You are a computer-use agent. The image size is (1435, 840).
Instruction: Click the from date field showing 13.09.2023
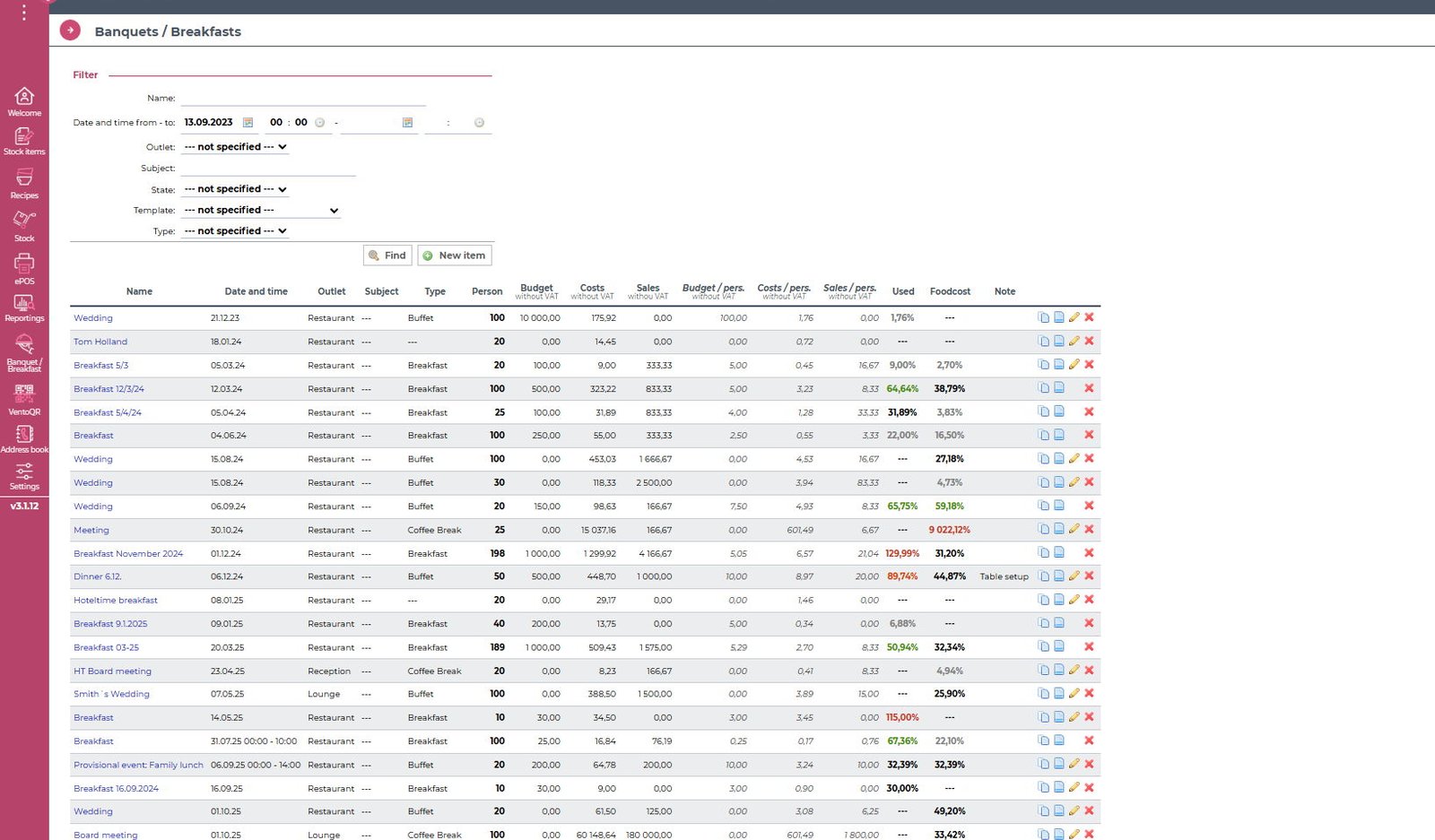[210, 123]
